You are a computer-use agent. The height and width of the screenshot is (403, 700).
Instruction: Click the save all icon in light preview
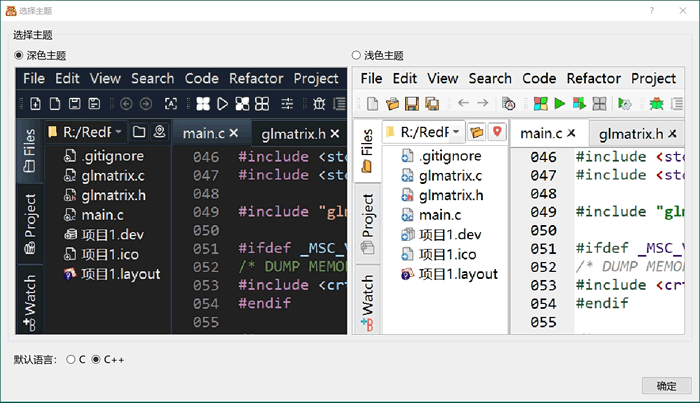[x=432, y=104]
